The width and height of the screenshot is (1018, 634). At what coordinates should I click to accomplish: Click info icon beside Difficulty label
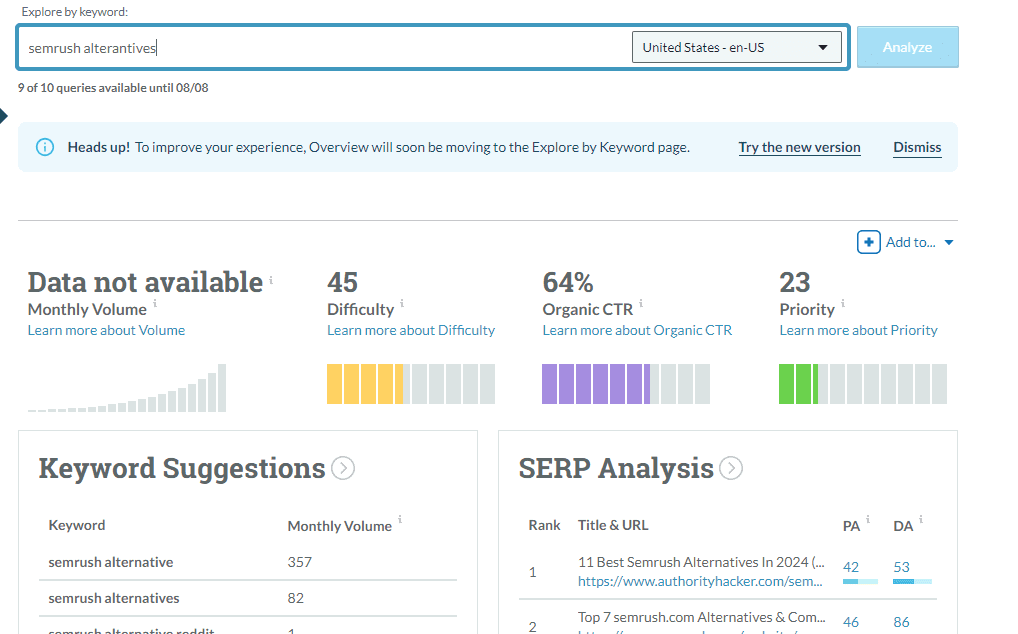(402, 303)
